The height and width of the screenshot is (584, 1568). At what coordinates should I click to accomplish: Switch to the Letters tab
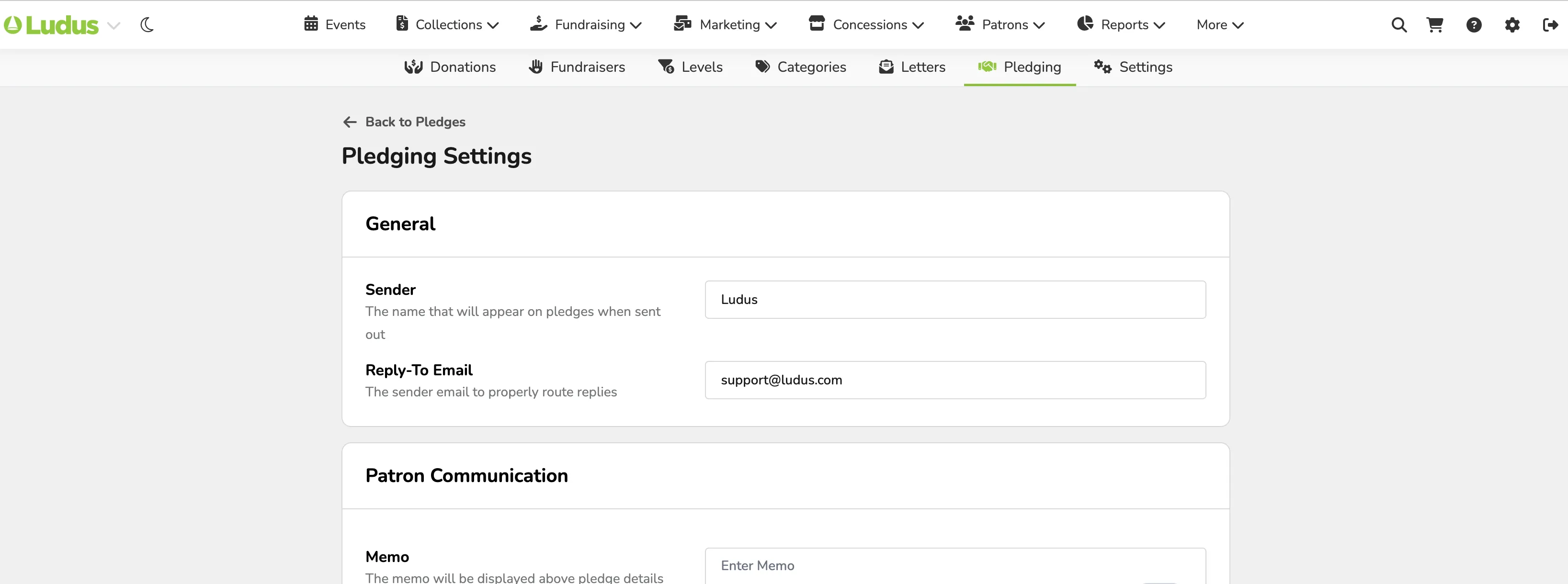click(x=912, y=67)
